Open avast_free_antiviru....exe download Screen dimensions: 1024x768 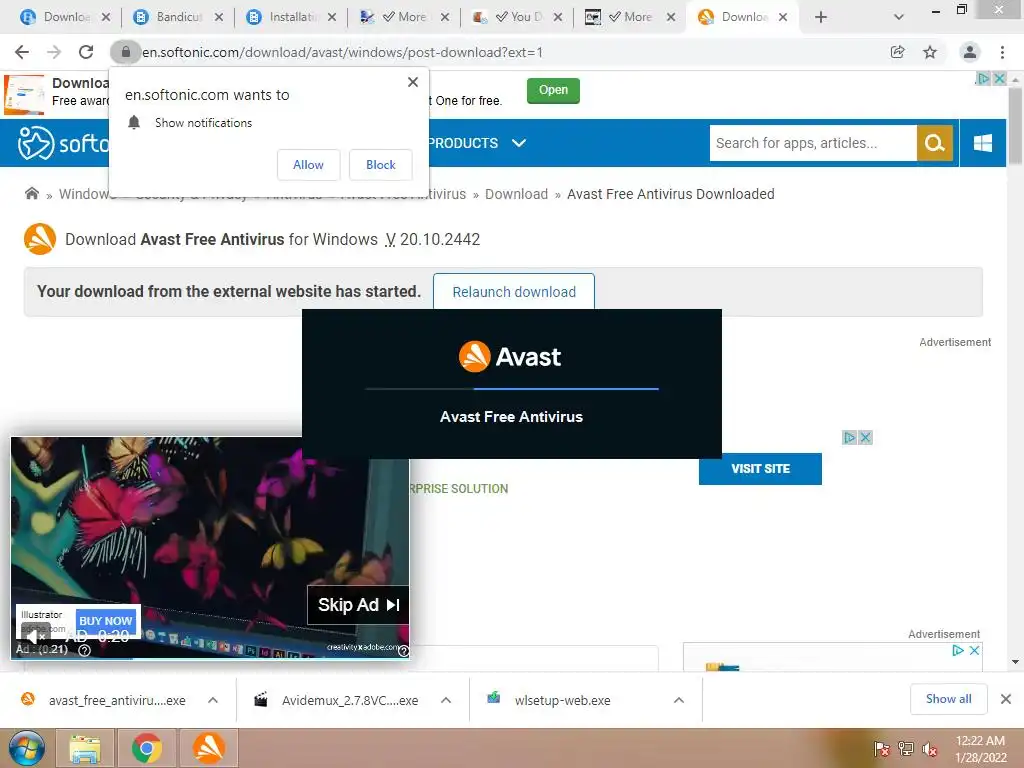104,700
